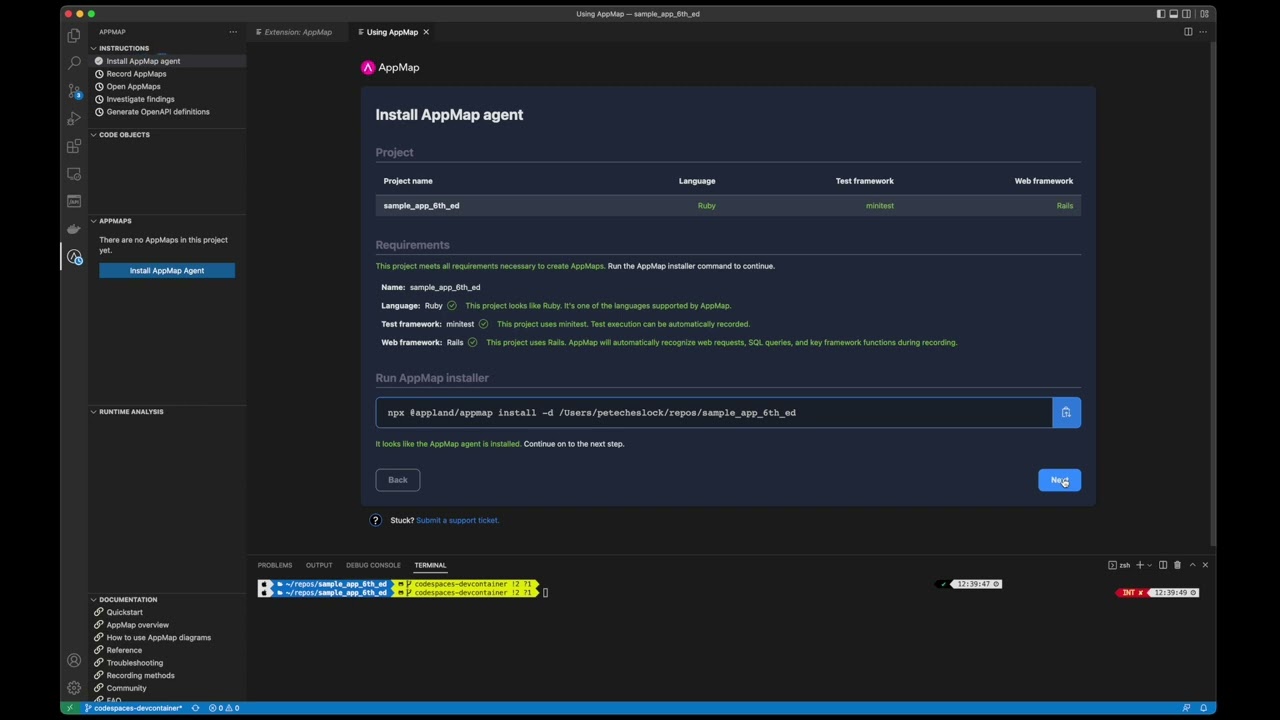The height and width of the screenshot is (720, 1280).
Task: Open Troubleshooting documentation link
Action: [x=135, y=663]
